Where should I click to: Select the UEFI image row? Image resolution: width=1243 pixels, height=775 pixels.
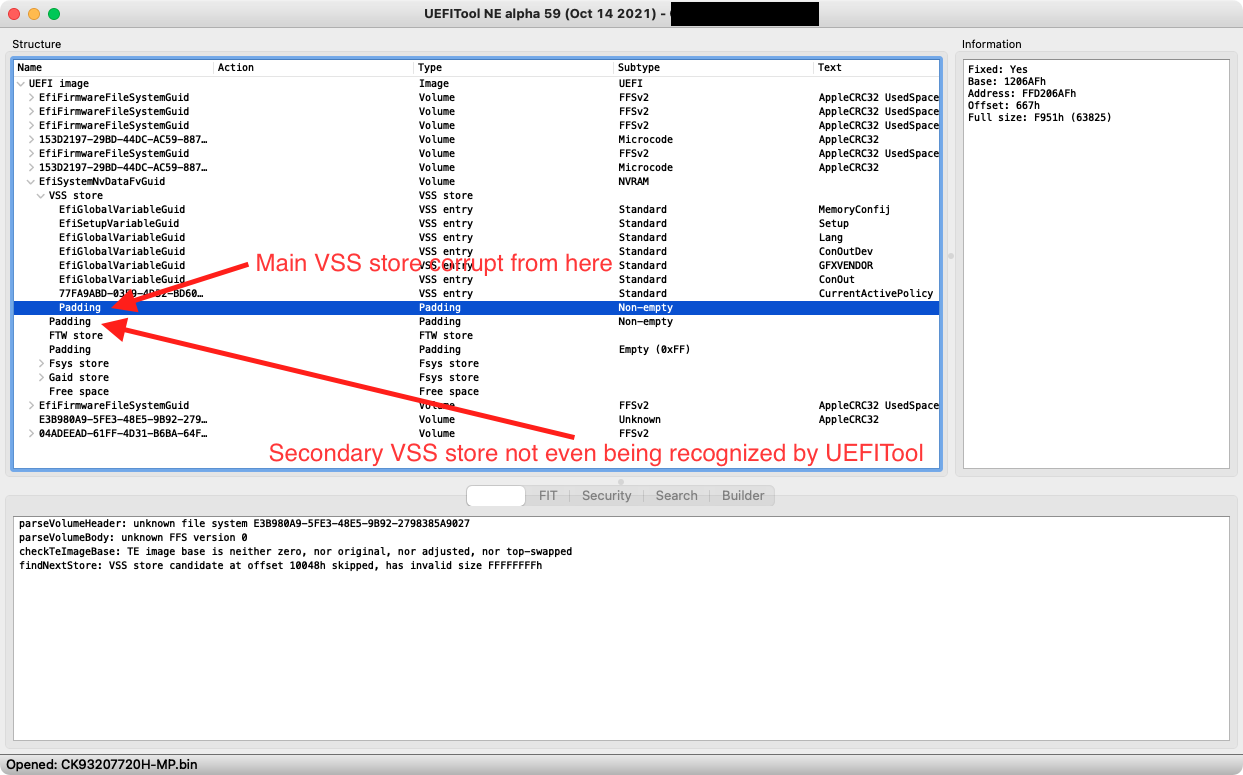pyautogui.click(x=477, y=84)
